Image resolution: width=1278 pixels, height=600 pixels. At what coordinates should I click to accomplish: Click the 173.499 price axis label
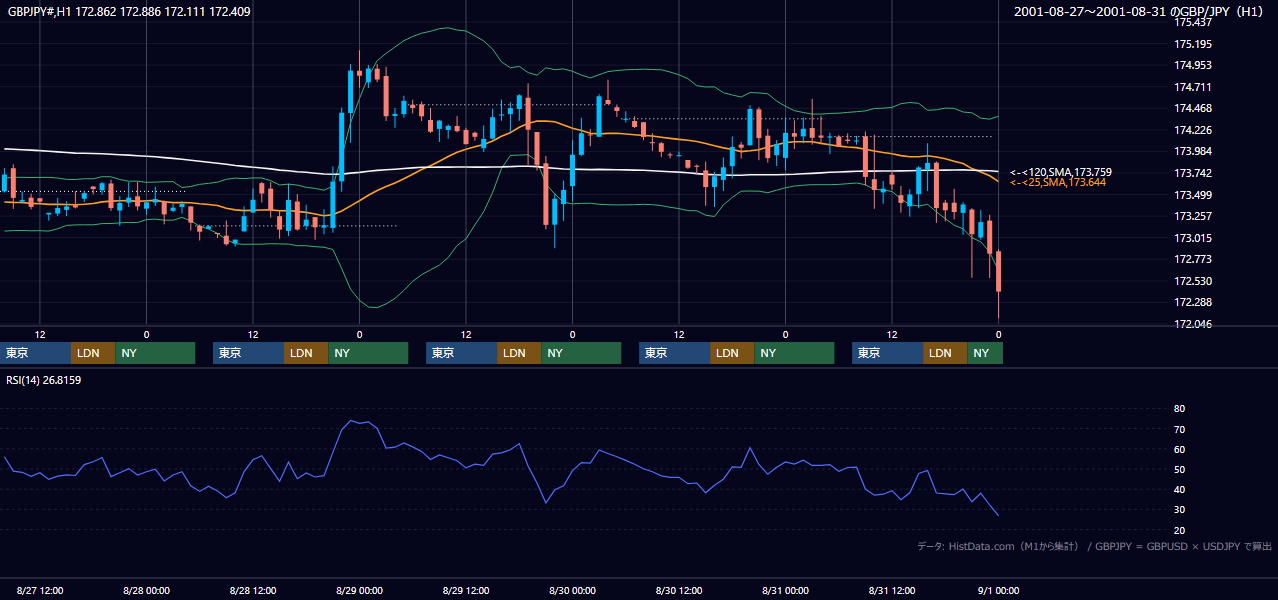(x=1193, y=195)
